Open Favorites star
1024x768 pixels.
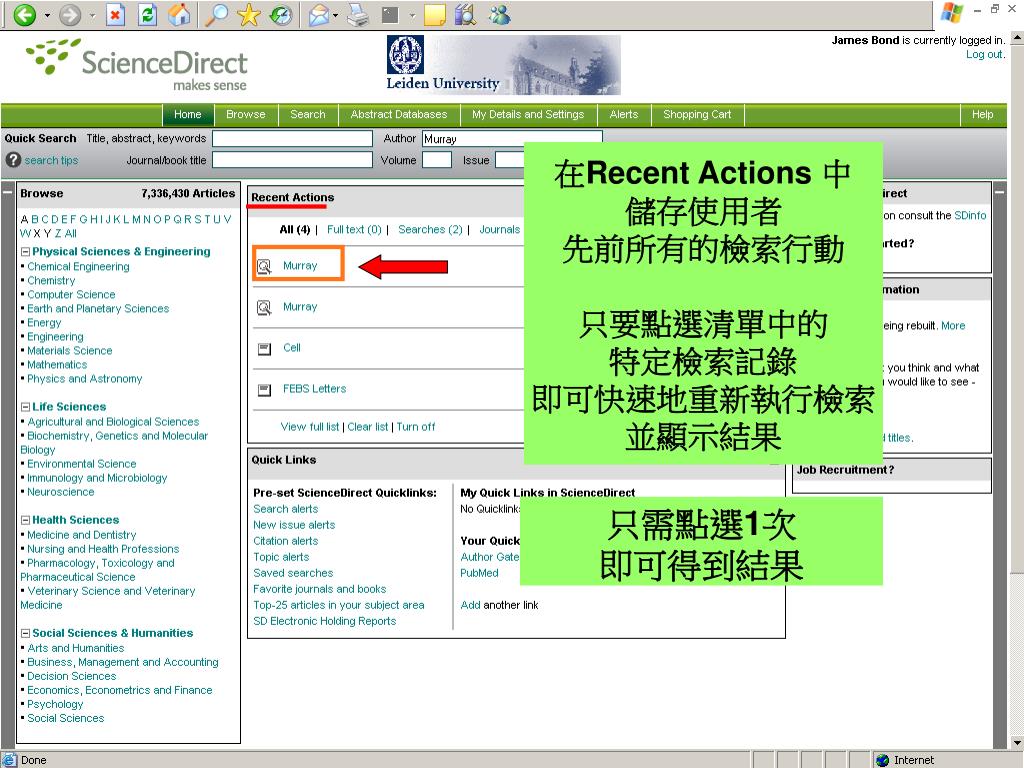(248, 14)
